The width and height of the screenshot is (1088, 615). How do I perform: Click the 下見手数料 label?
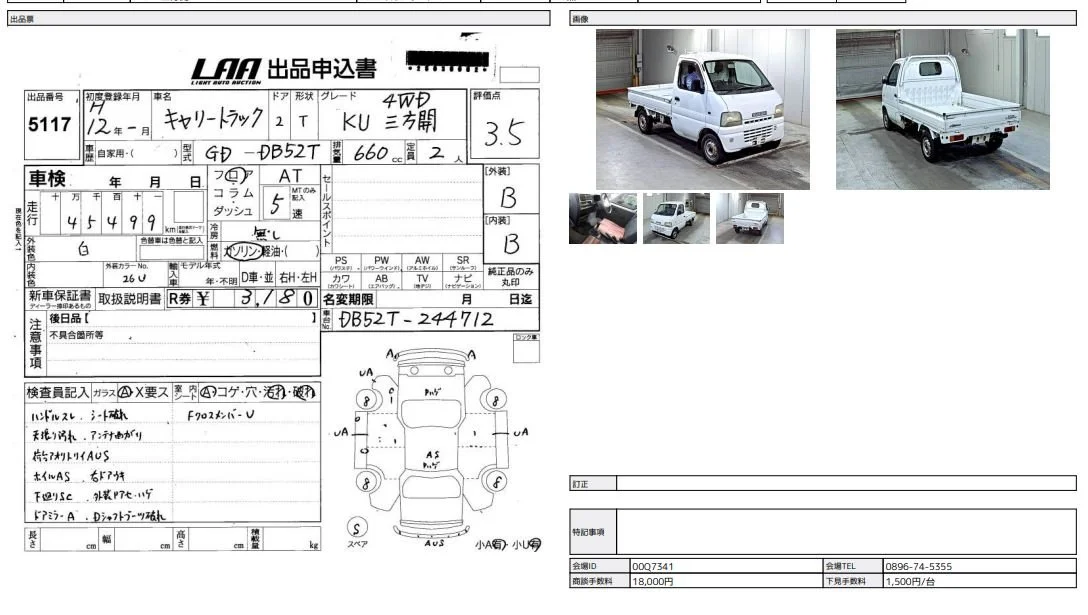(x=853, y=581)
